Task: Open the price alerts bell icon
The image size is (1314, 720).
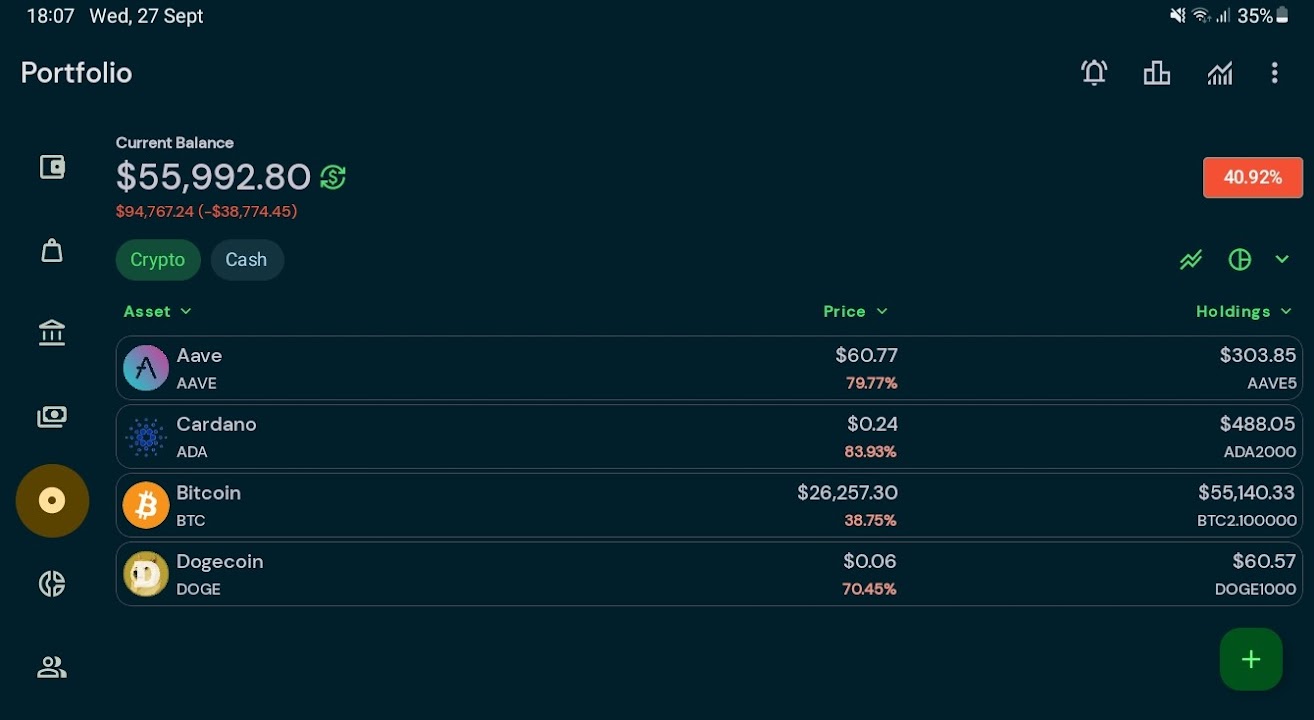Action: click(1094, 73)
